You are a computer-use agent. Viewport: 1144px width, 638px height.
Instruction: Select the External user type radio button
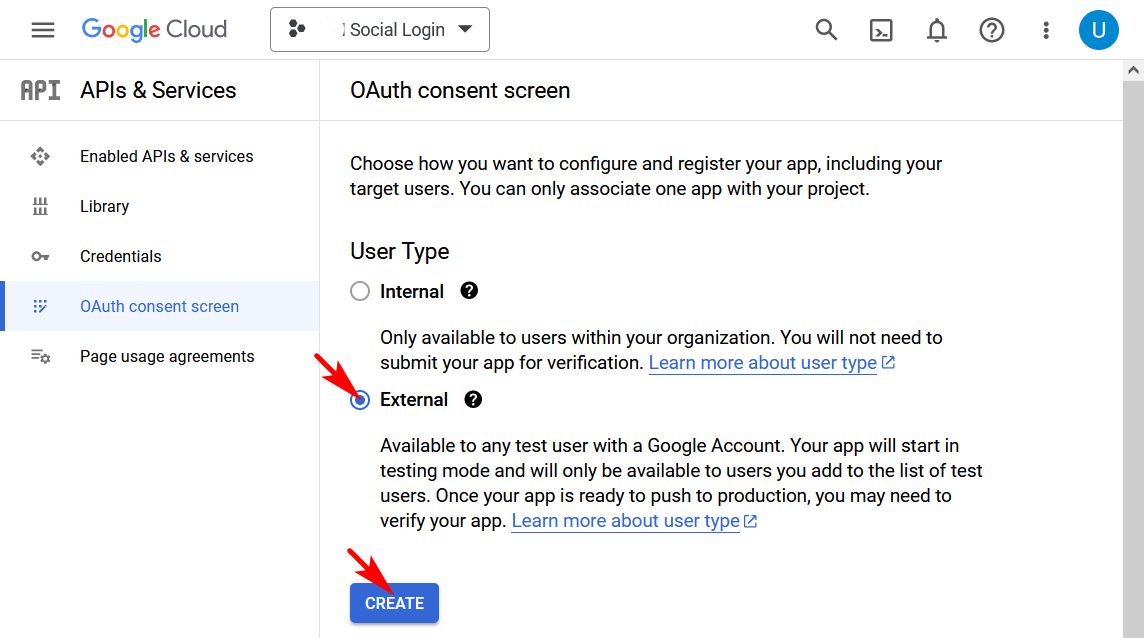(360, 399)
